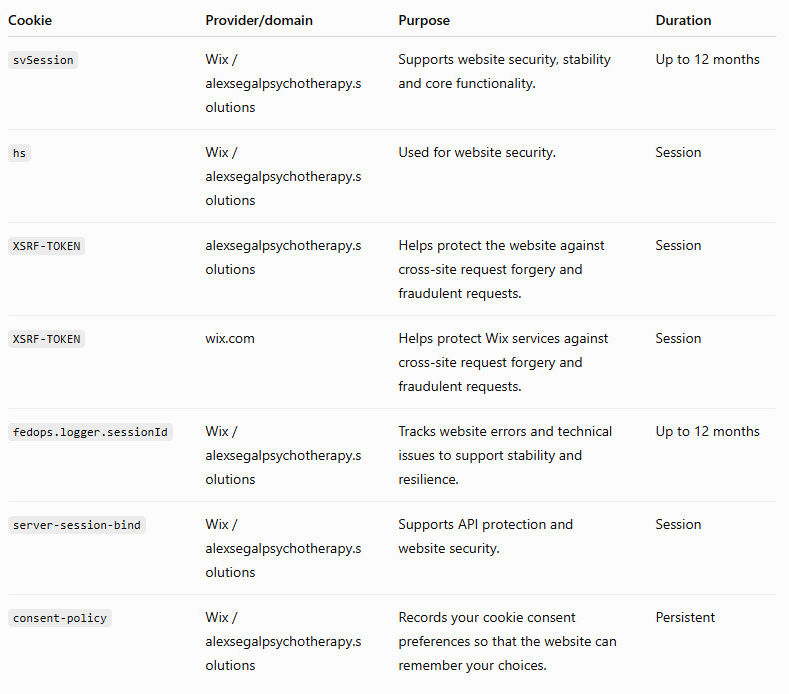Click the first XSRF-TOKEN cookie tag
Image resolution: width=789 pixels, height=694 pixels.
pyautogui.click(x=46, y=246)
